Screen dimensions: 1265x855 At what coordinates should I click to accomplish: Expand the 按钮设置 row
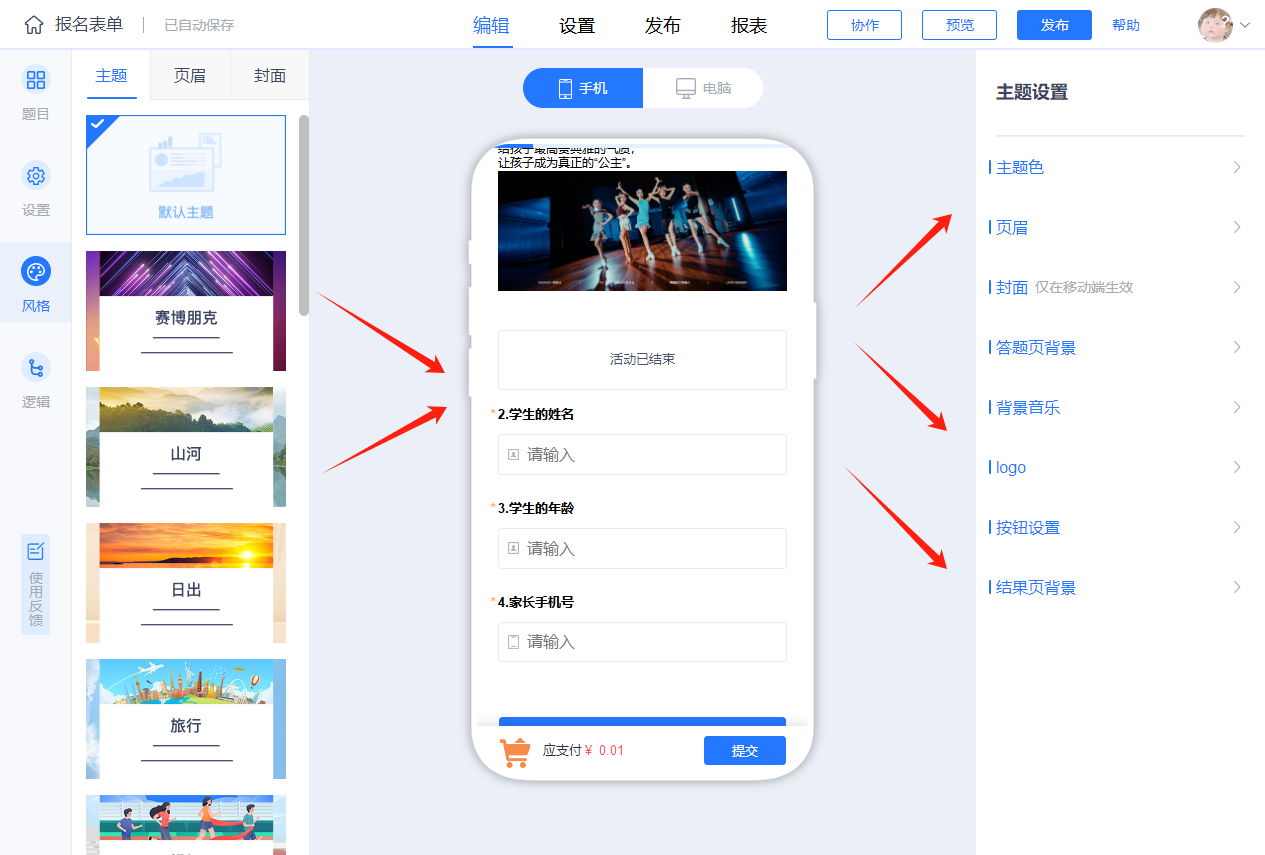1118,527
